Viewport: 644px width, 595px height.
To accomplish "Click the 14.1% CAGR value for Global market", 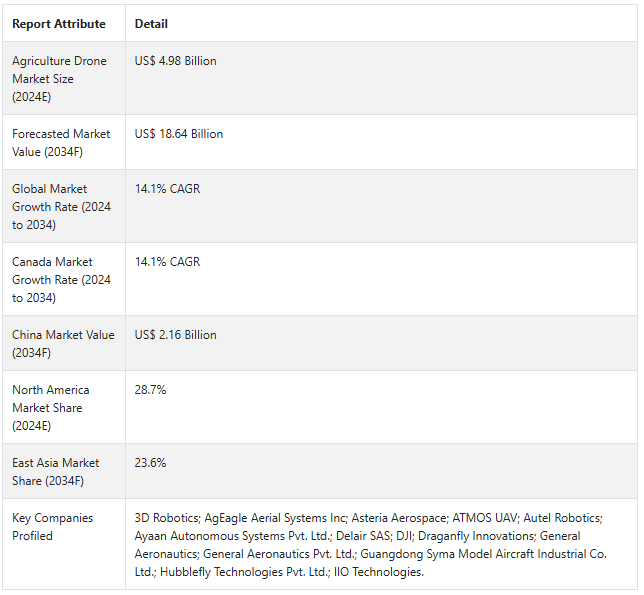I will [x=167, y=189].
